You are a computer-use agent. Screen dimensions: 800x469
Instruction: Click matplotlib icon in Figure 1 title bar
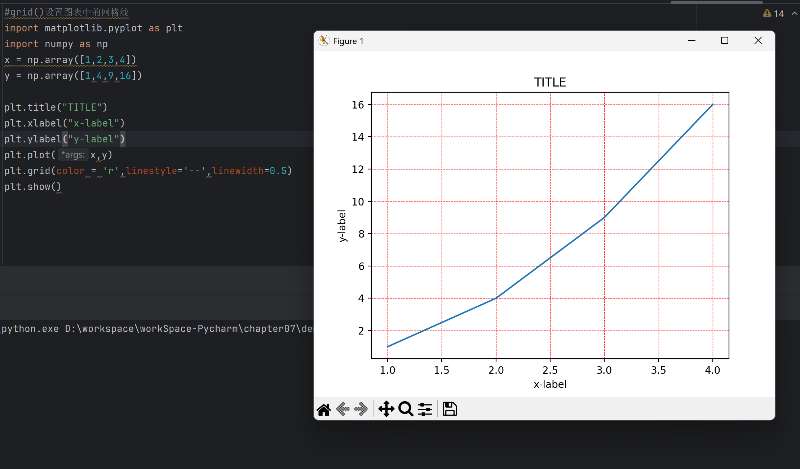(x=323, y=41)
